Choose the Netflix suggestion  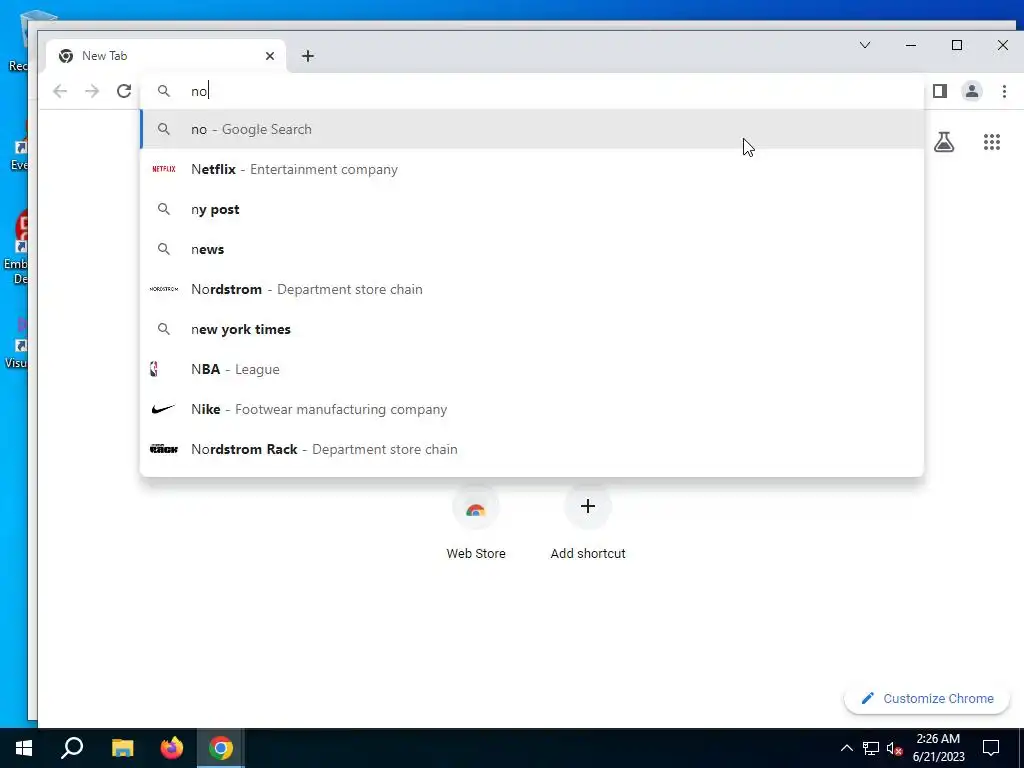532,169
